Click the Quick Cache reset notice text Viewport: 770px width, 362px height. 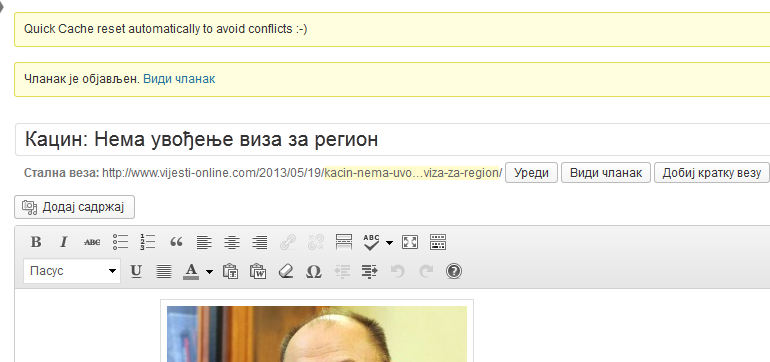click(x=165, y=29)
